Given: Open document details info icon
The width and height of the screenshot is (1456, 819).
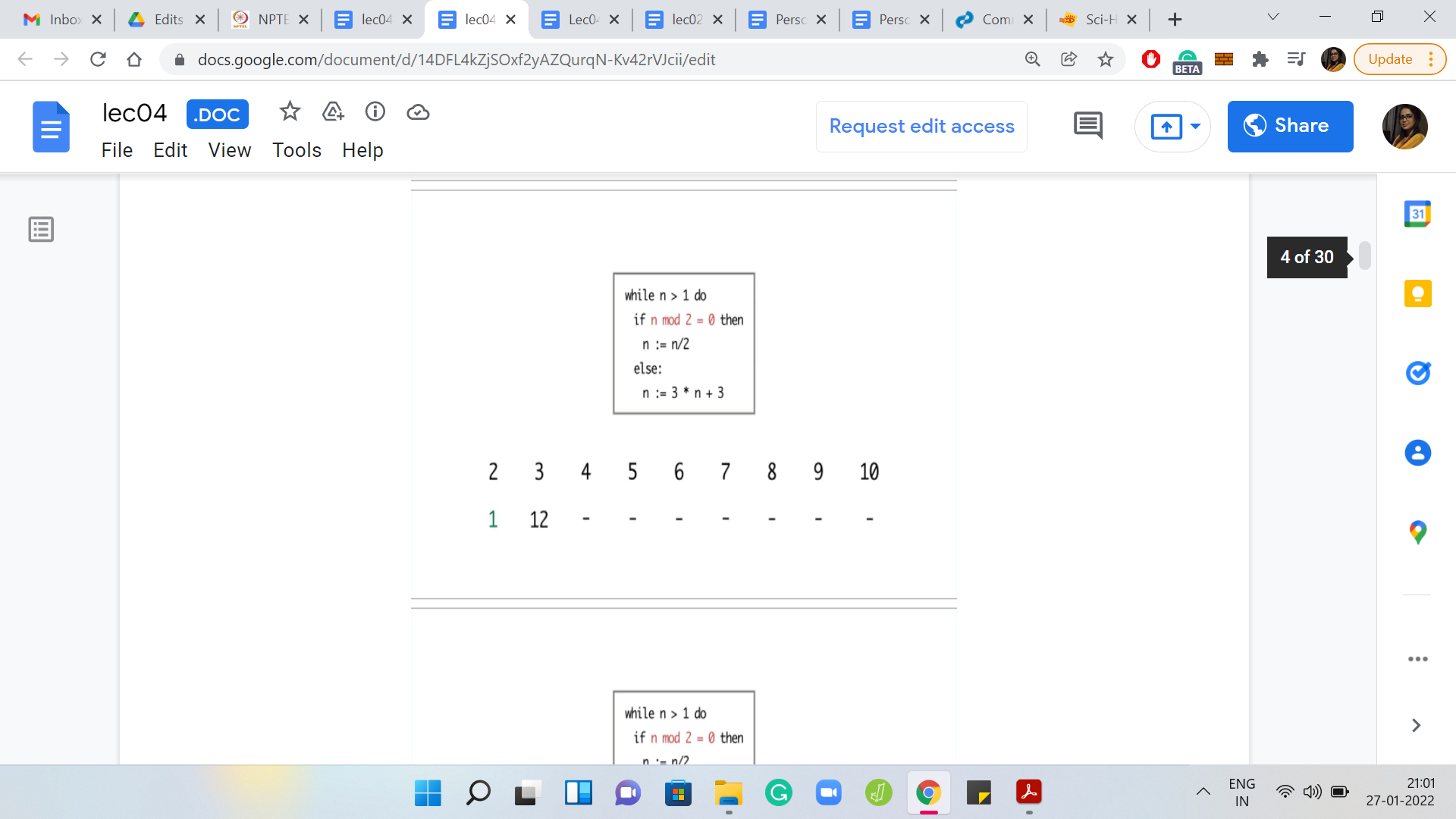Looking at the screenshot, I should pos(375,112).
